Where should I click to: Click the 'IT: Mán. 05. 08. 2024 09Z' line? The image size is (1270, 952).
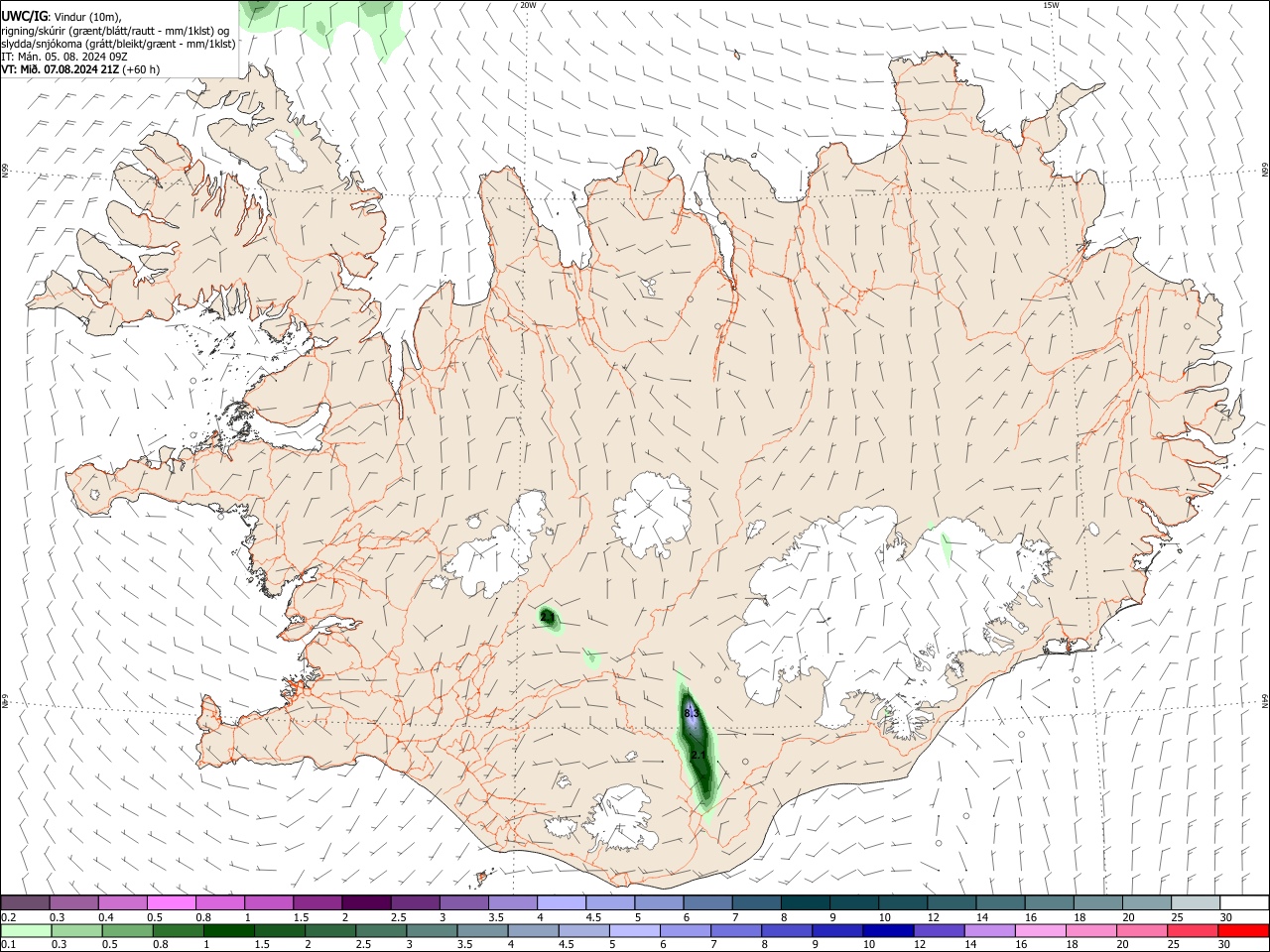click(64, 57)
